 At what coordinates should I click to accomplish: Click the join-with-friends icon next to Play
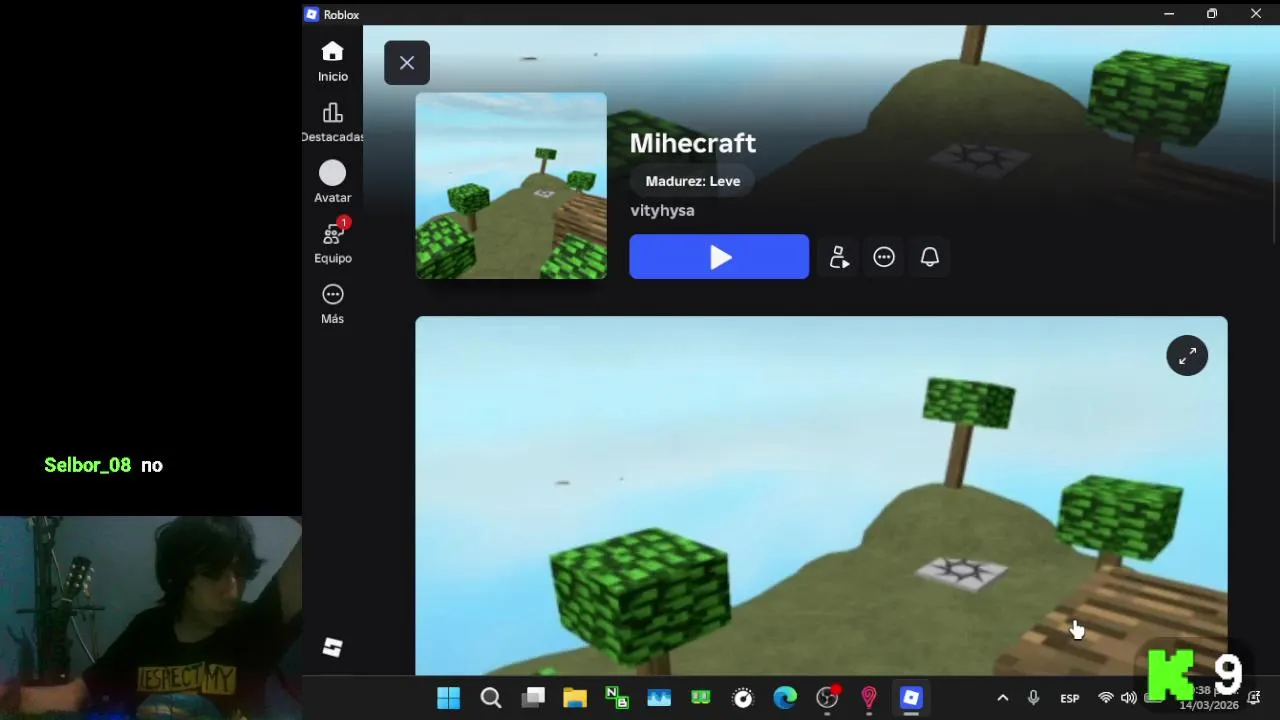click(839, 257)
